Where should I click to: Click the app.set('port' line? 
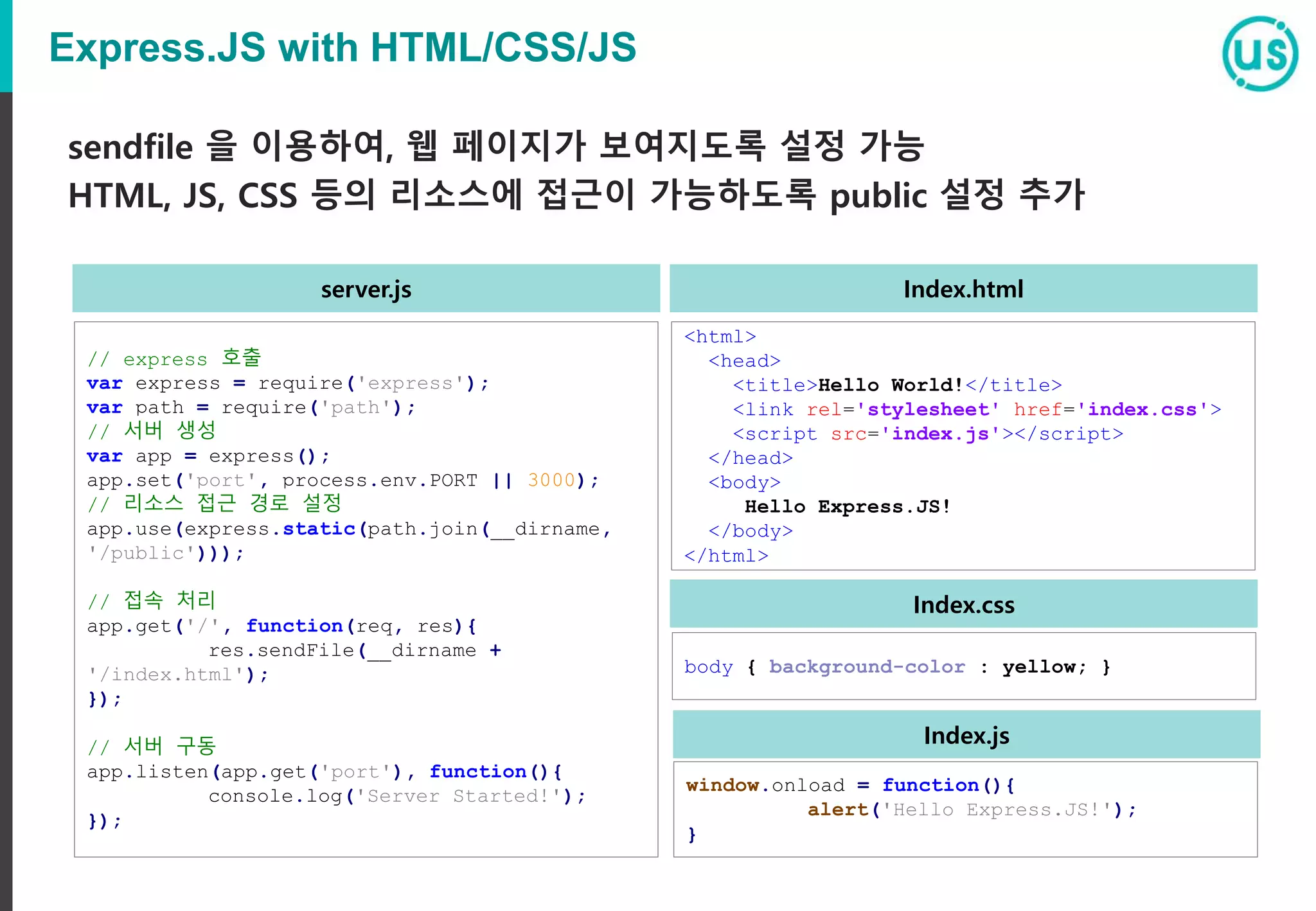[343, 481]
